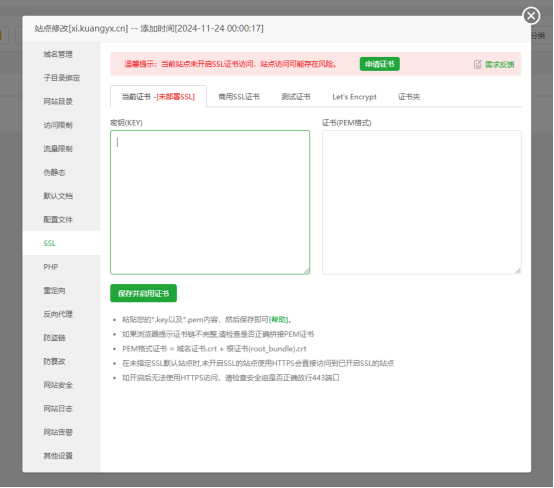554x488 pixels.
Task: Grab the KEY textarea resize handle
Action: pos(306,271)
